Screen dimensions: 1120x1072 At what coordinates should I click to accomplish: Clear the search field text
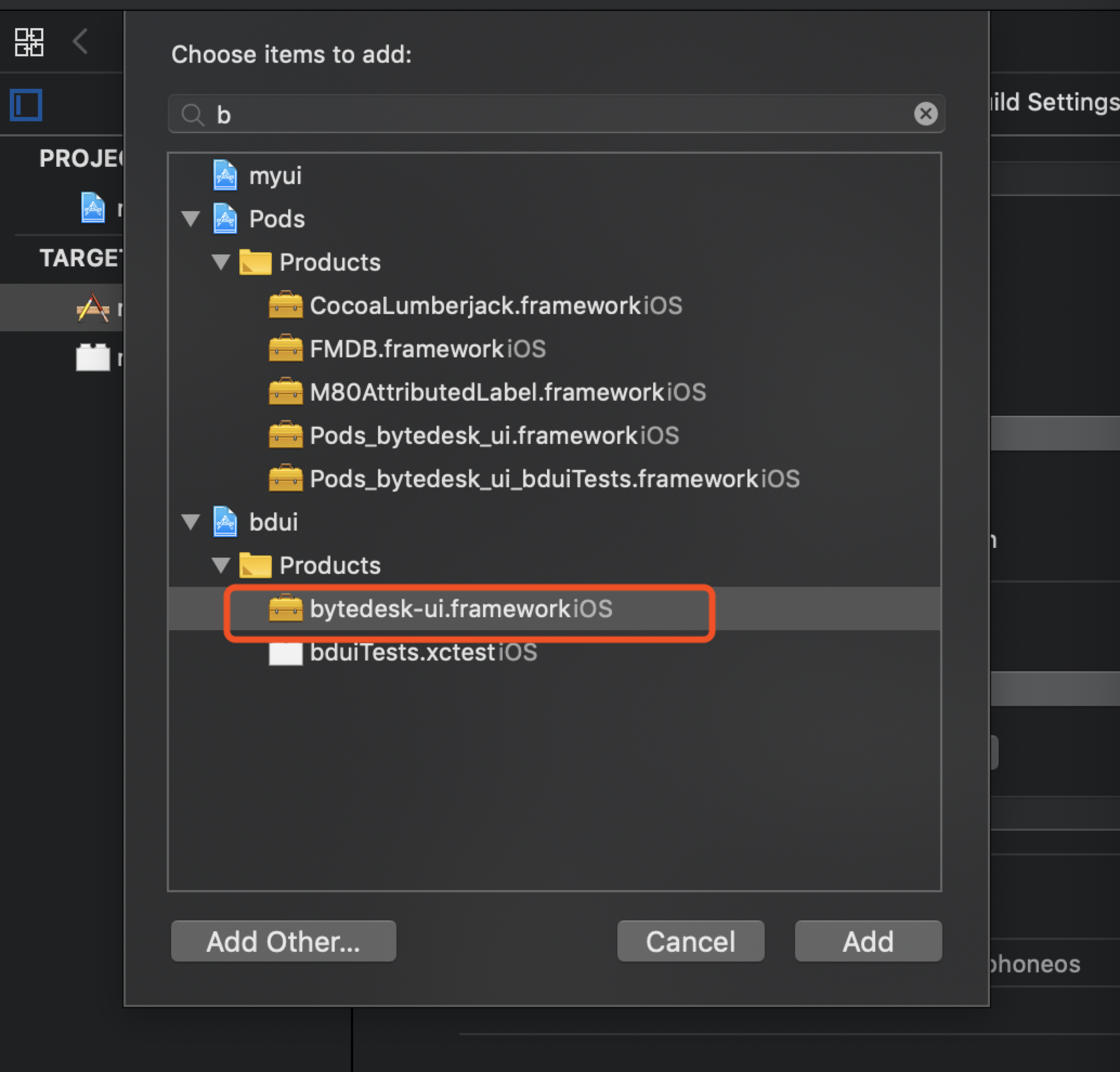(x=925, y=114)
